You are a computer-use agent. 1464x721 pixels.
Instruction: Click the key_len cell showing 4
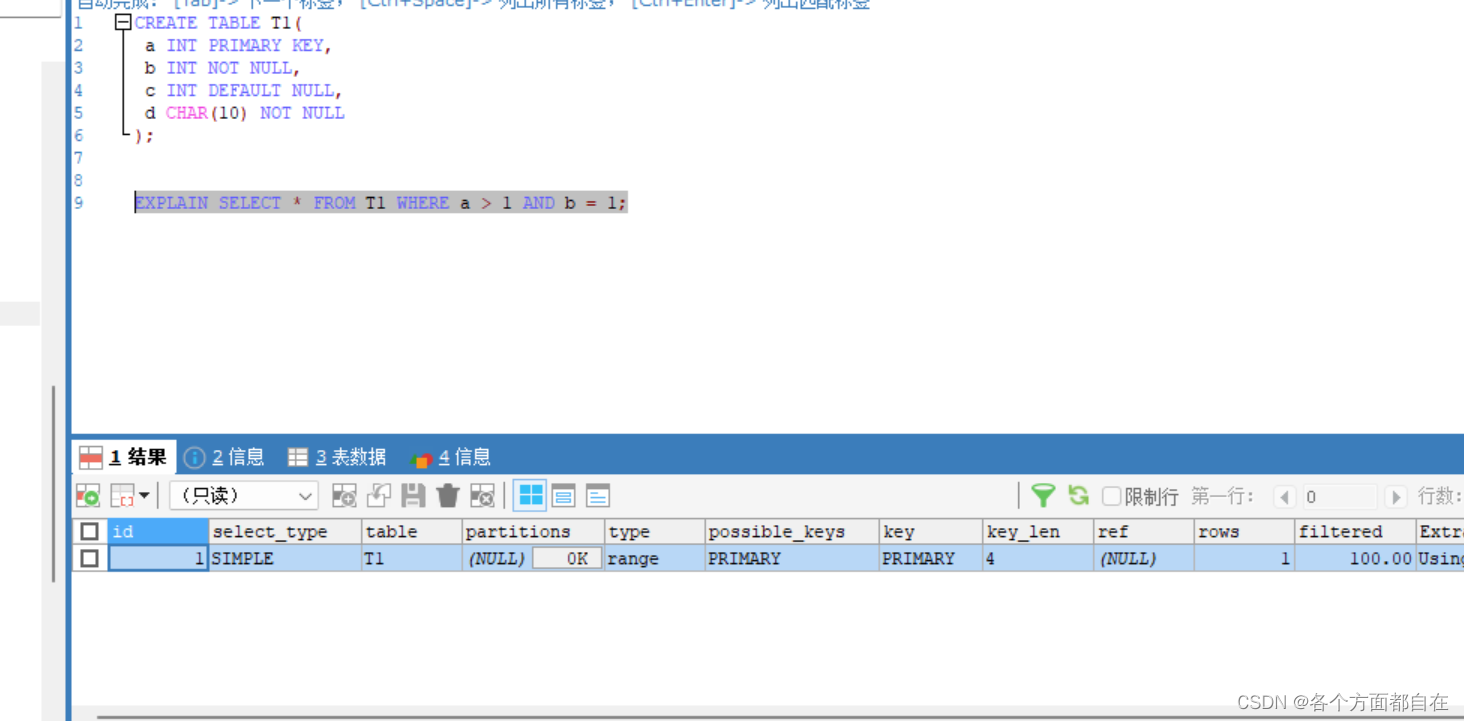[x=1038, y=558]
